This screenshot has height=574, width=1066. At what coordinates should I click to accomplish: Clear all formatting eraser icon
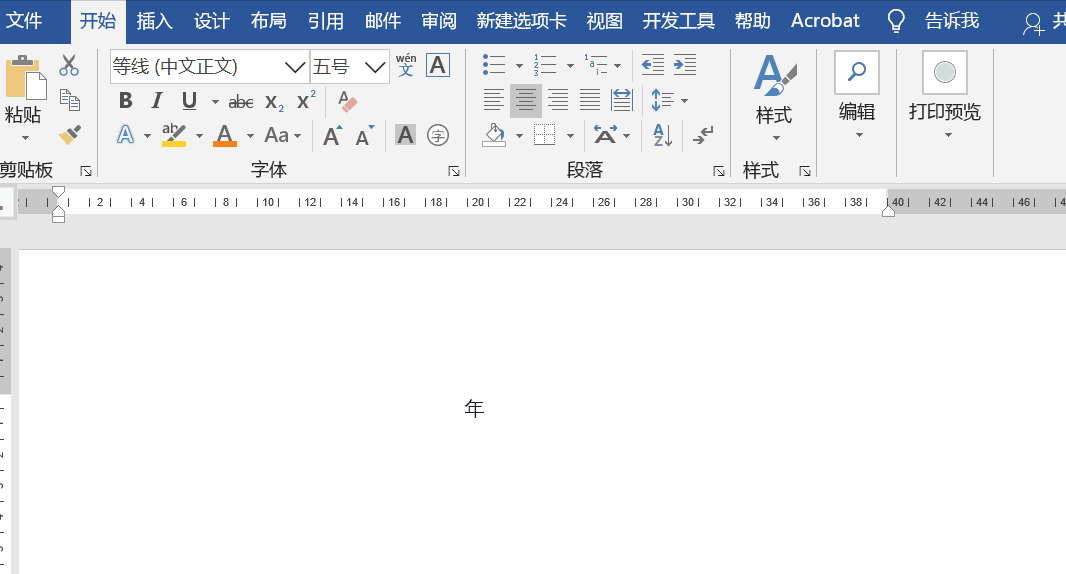347,101
